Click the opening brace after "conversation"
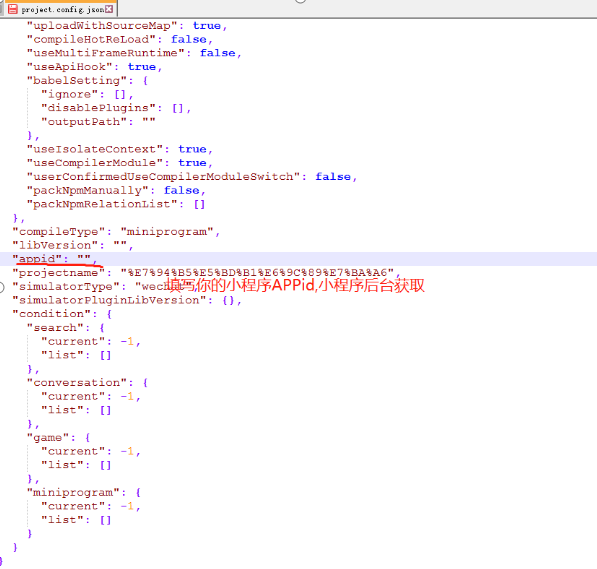597x569 pixels. (x=145, y=382)
